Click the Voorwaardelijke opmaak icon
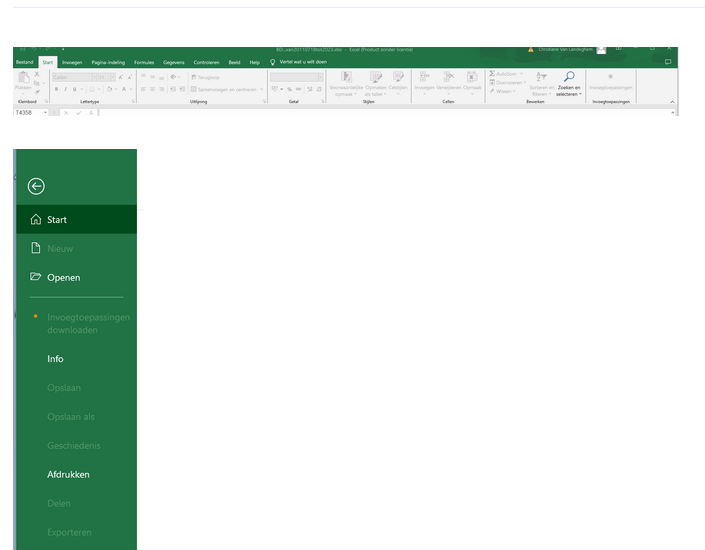705x550 pixels. [346, 77]
